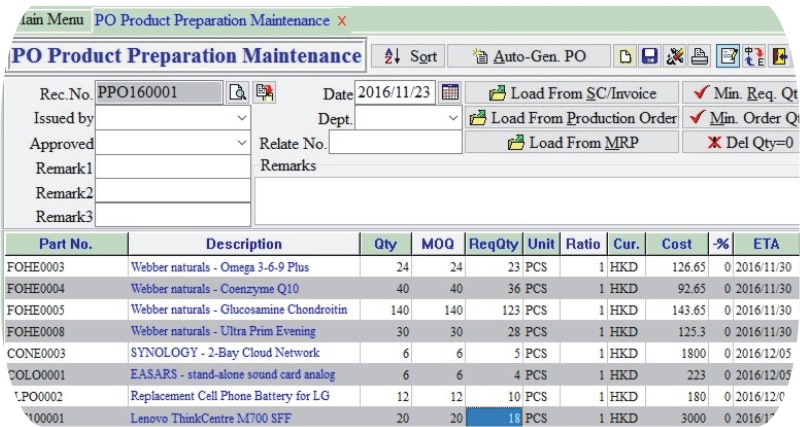The width and height of the screenshot is (800, 427).
Task: Select part number CONE0003 cell
Action: point(66,353)
